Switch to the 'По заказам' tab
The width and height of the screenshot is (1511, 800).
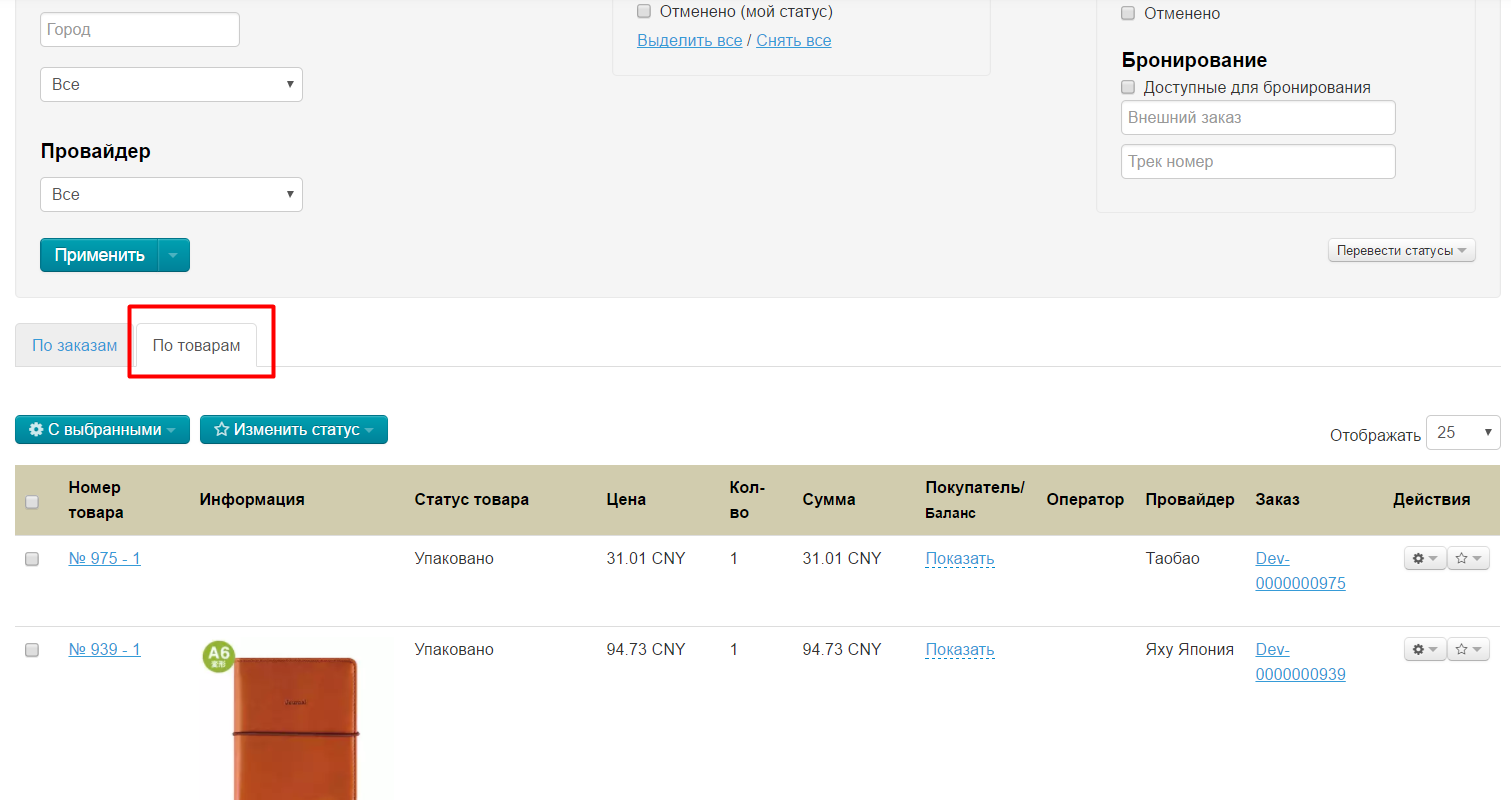pyautogui.click(x=74, y=346)
